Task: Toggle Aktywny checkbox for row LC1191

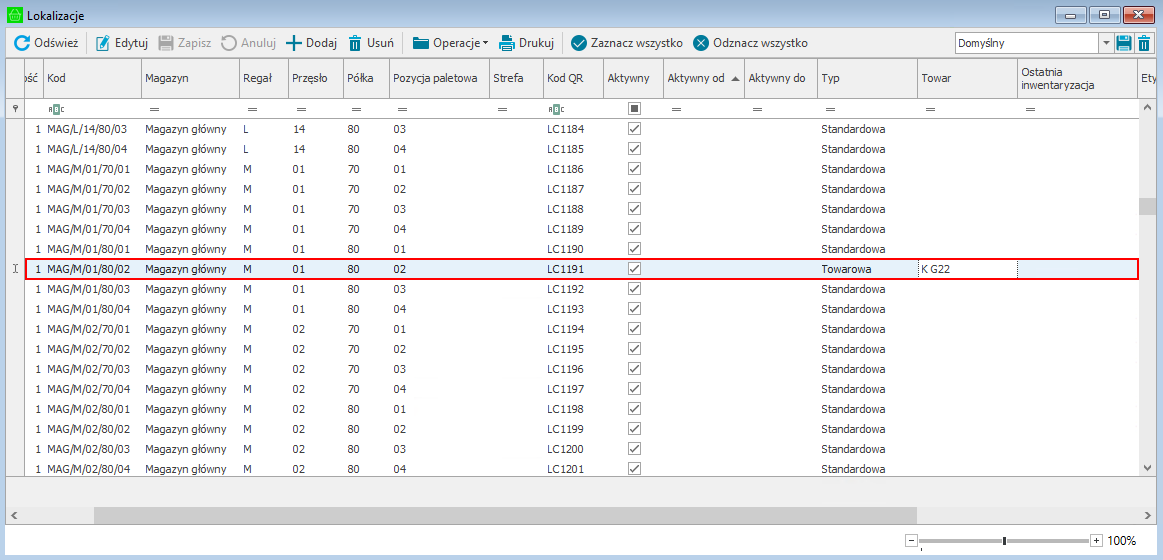Action: pos(634,269)
